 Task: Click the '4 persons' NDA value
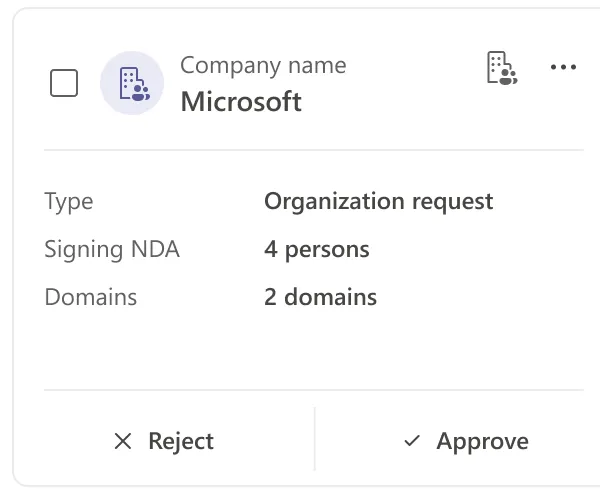[316, 249]
